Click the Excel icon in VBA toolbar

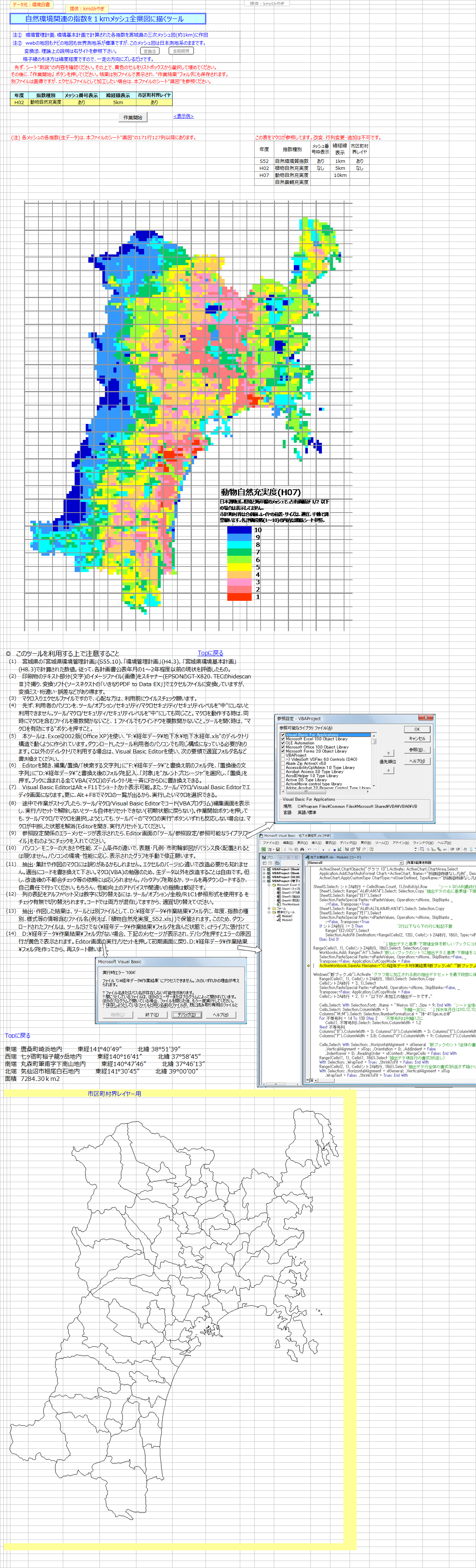click(263, 849)
